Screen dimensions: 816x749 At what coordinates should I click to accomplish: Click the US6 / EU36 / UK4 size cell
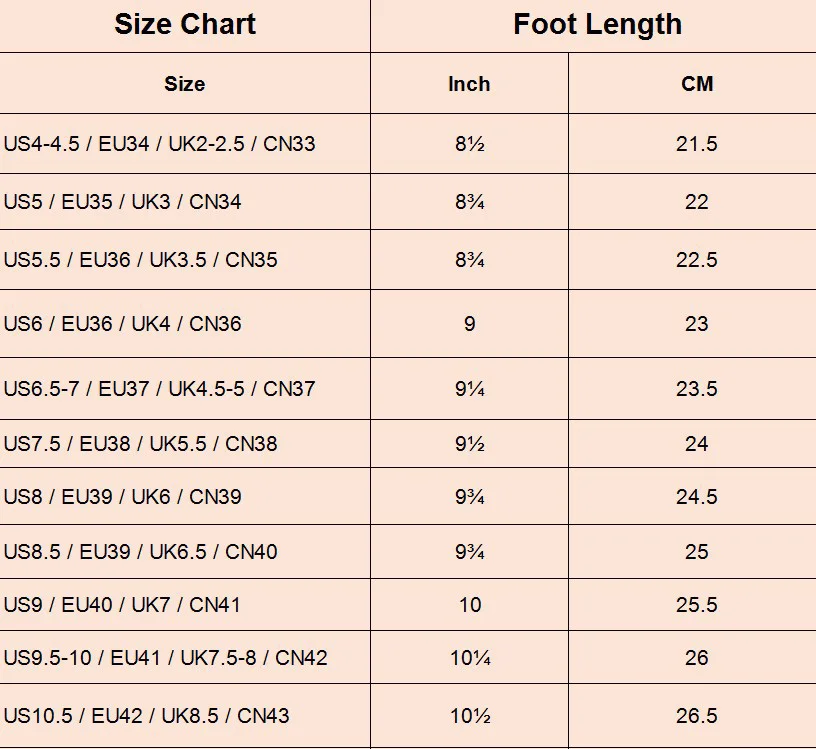point(185,324)
